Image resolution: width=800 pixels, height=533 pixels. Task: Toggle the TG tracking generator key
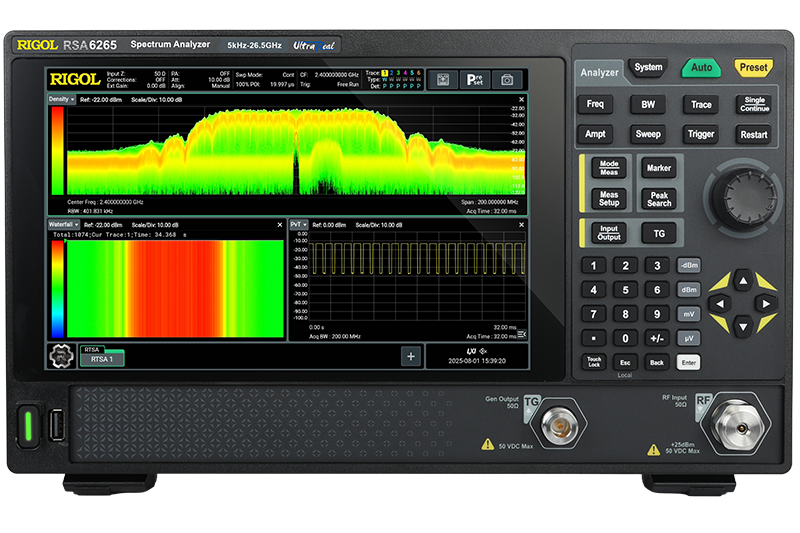point(658,233)
